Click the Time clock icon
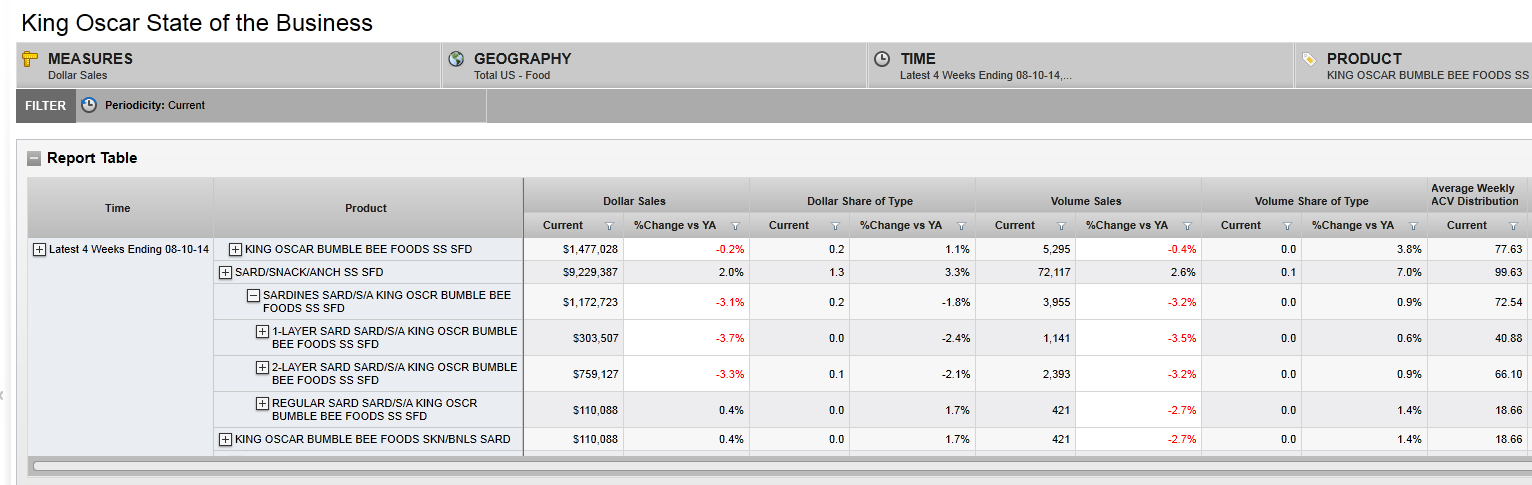The height and width of the screenshot is (485, 1532). 882,59
